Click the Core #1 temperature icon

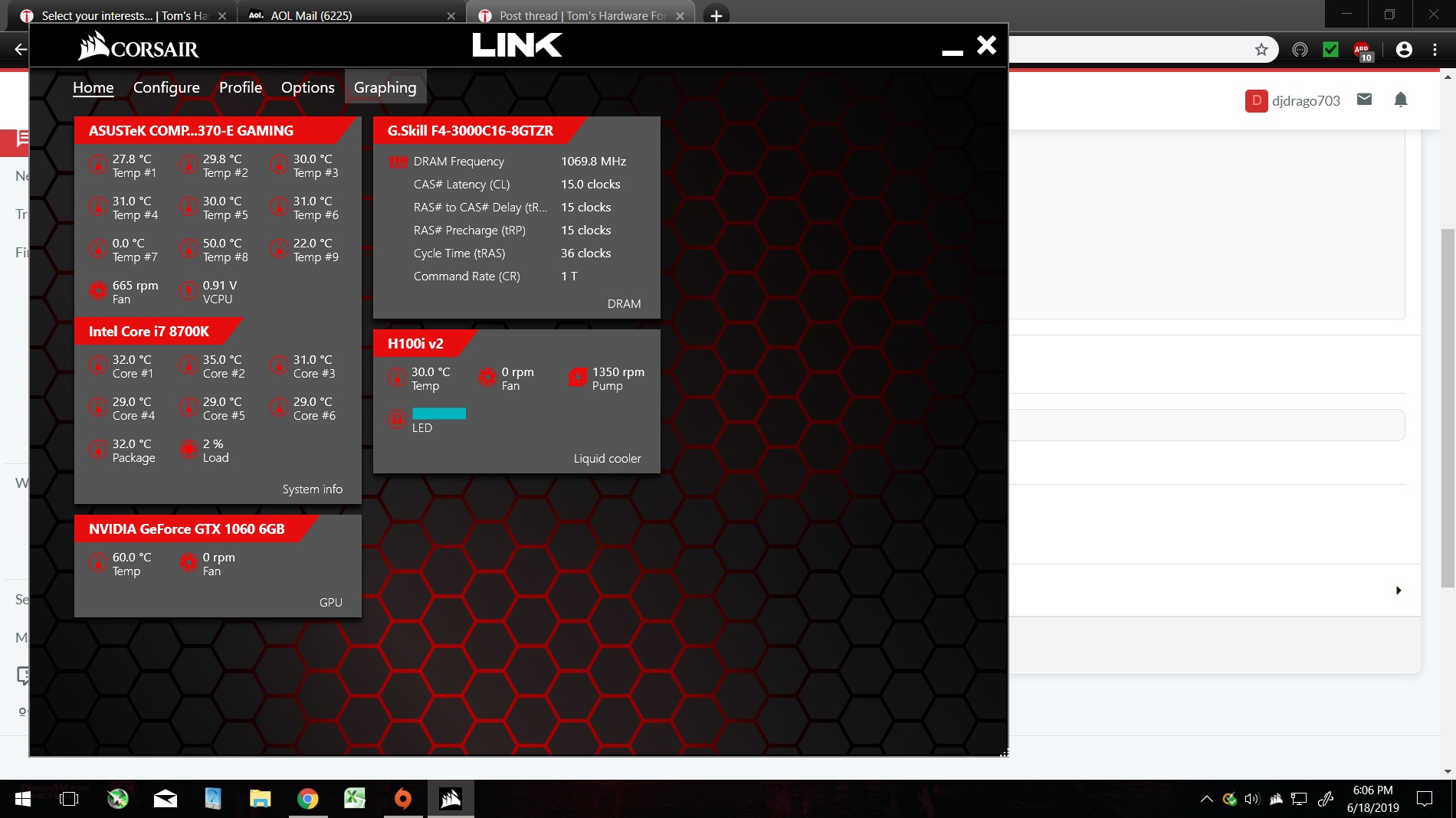tap(98, 365)
